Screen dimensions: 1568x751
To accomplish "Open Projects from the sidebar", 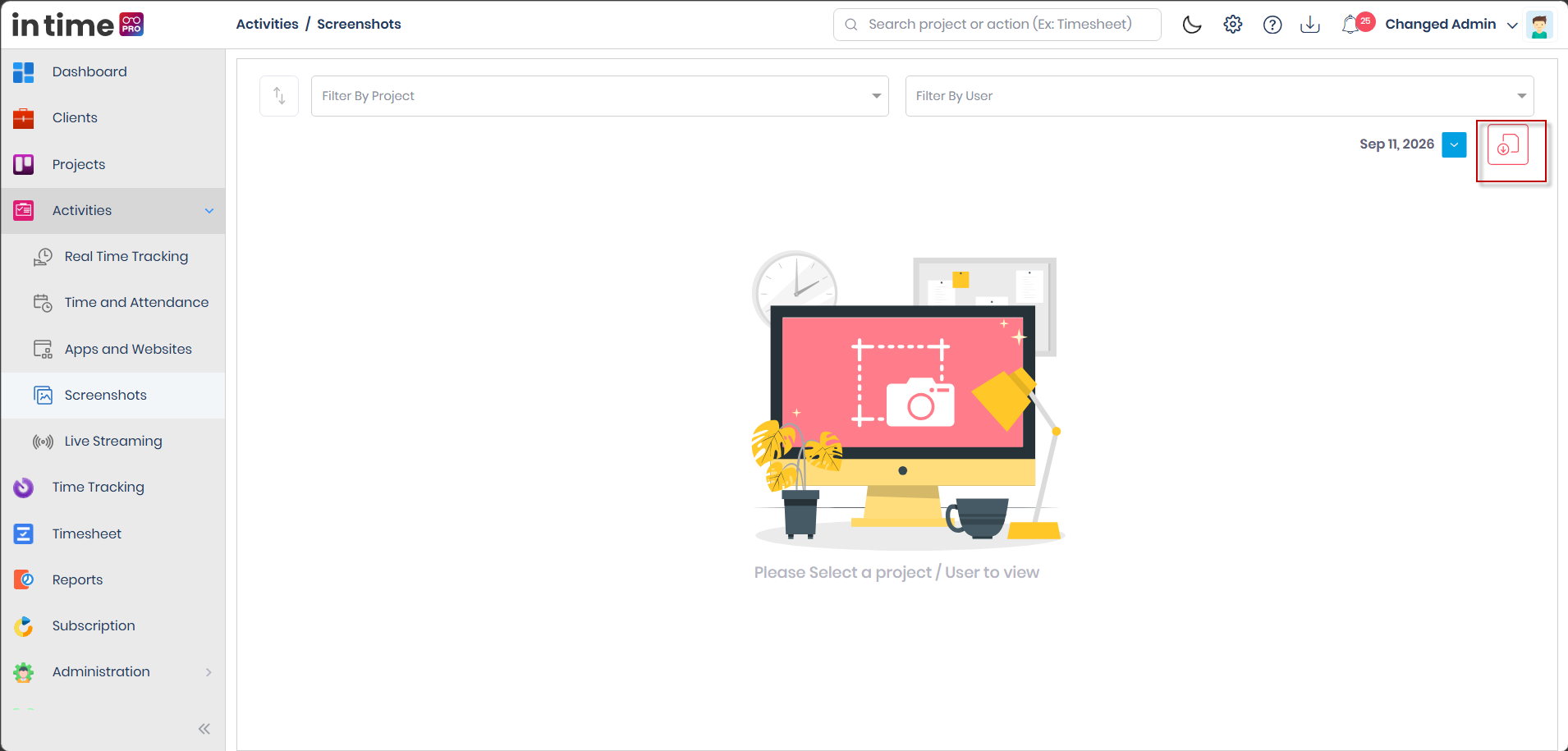I will 113,164.
